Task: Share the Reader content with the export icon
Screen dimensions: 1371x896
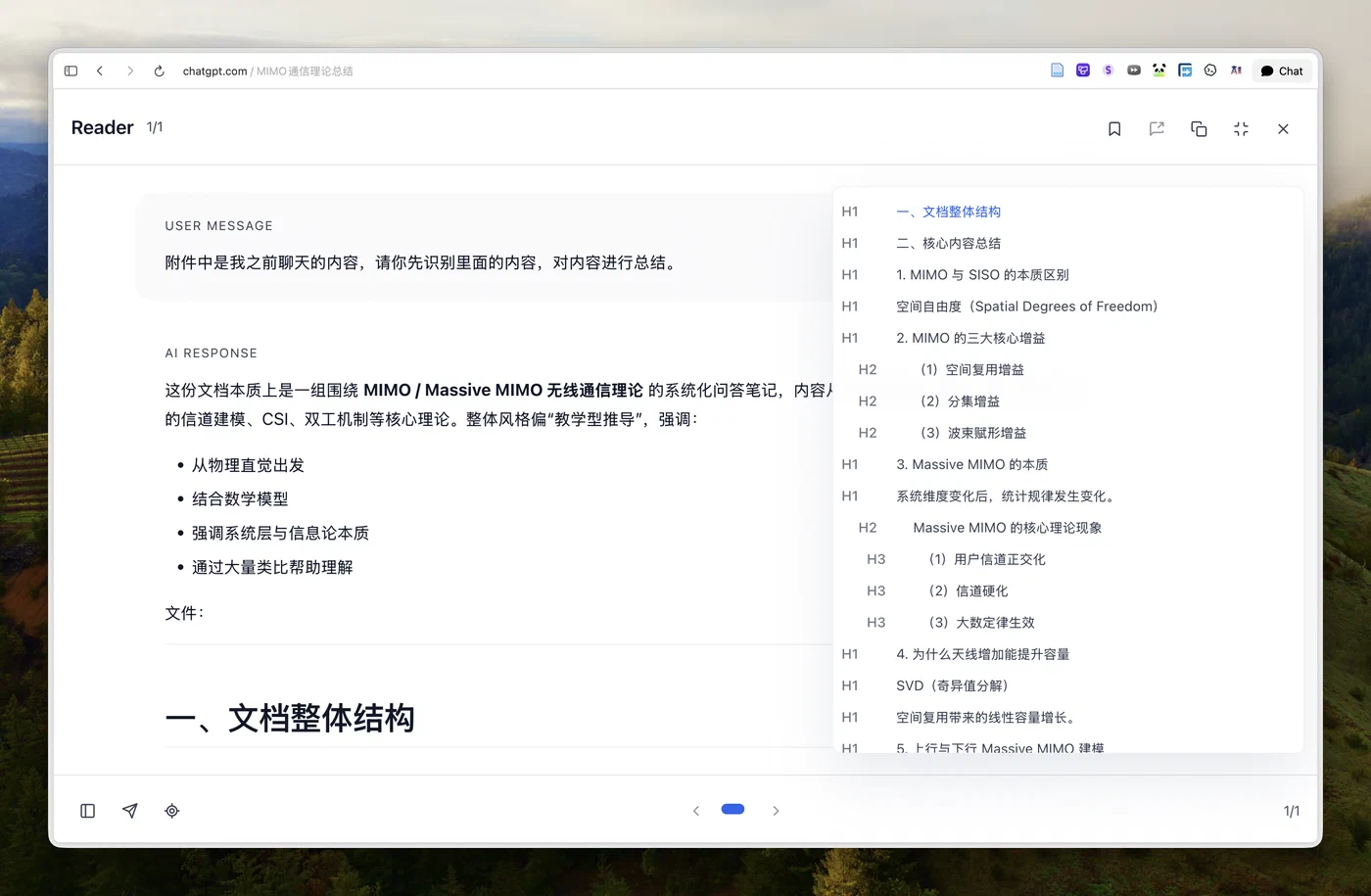Action: pyautogui.click(x=1157, y=129)
